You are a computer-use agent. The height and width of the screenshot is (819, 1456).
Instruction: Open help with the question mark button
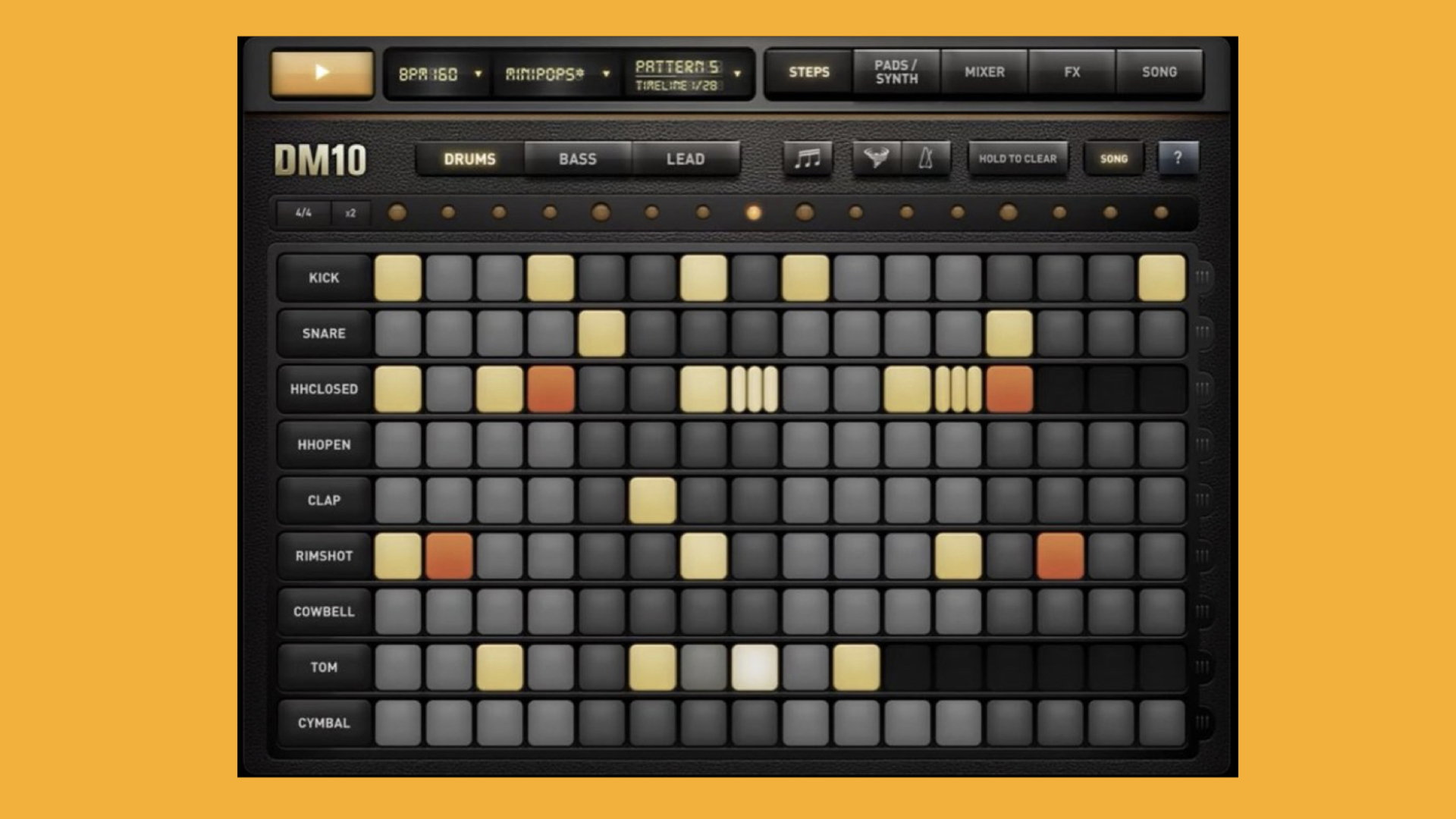click(1178, 158)
